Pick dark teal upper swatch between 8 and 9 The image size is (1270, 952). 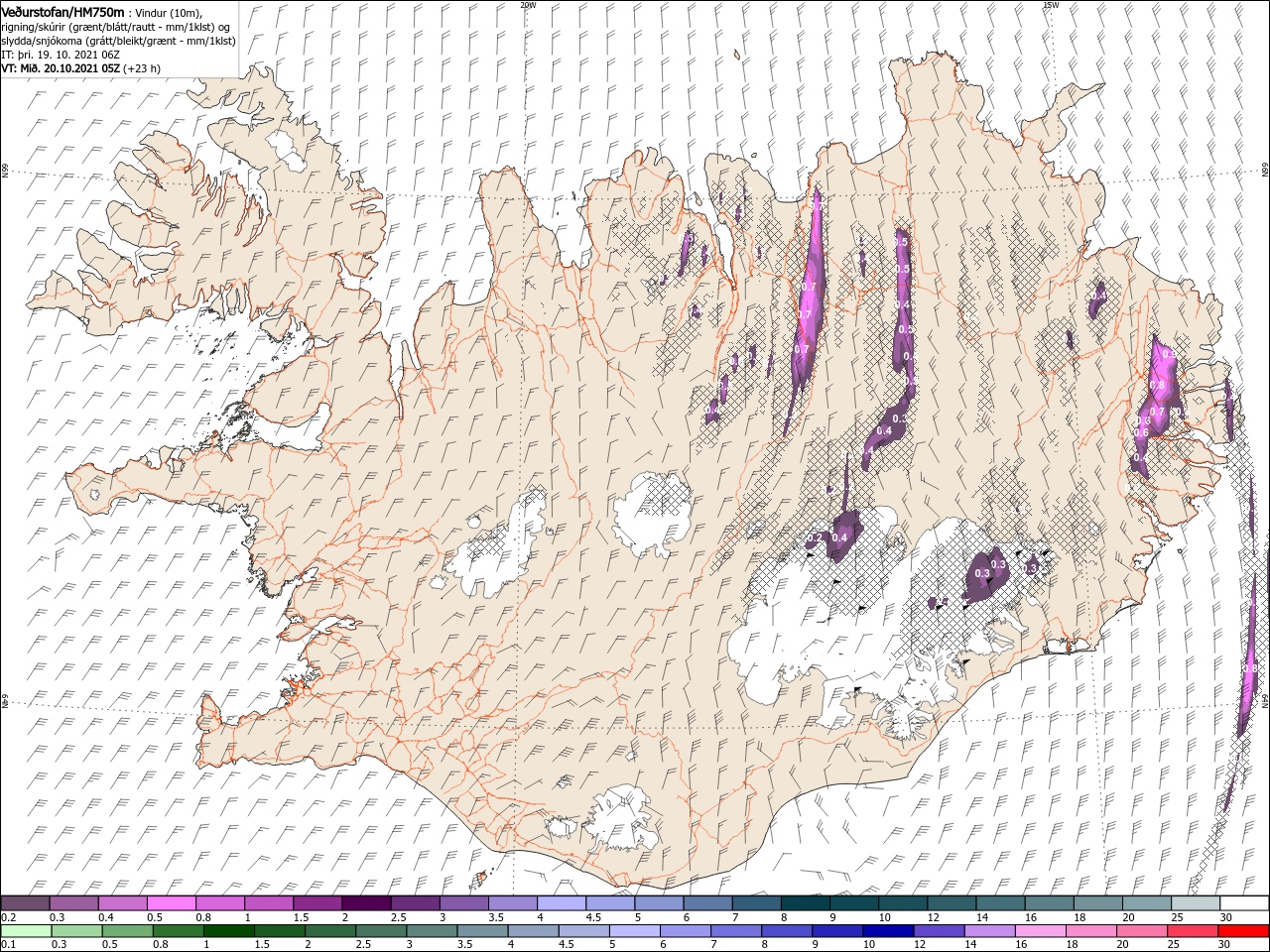coord(806,903)
